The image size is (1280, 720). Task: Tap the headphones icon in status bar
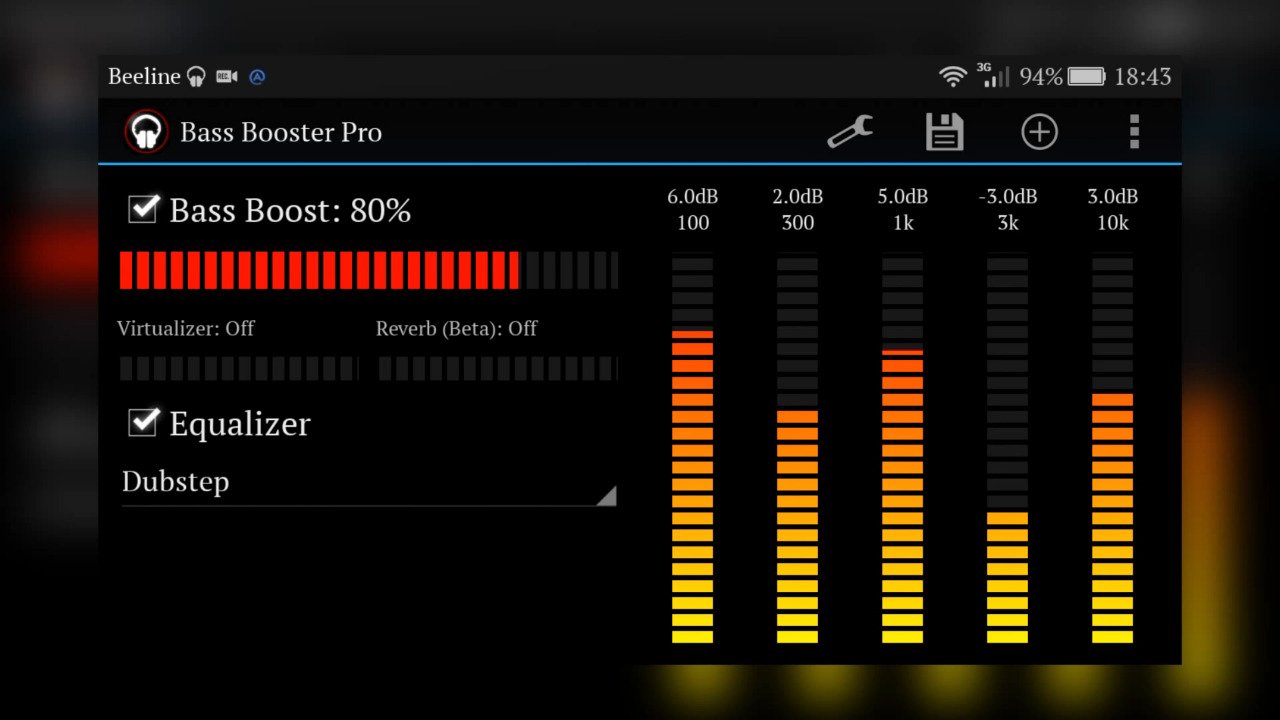pyautogui.click(x=196, y=76)
